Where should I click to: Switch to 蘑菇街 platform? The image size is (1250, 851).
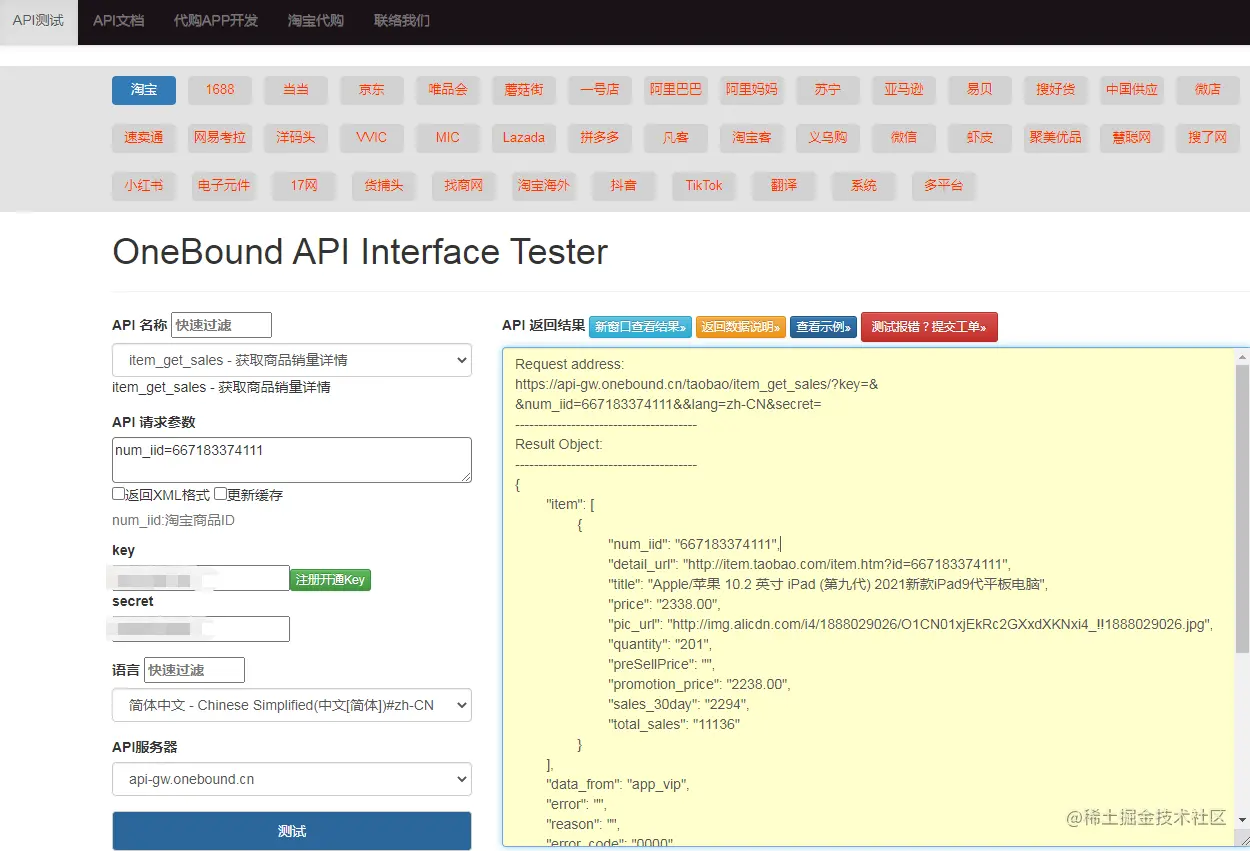[524, 90]
